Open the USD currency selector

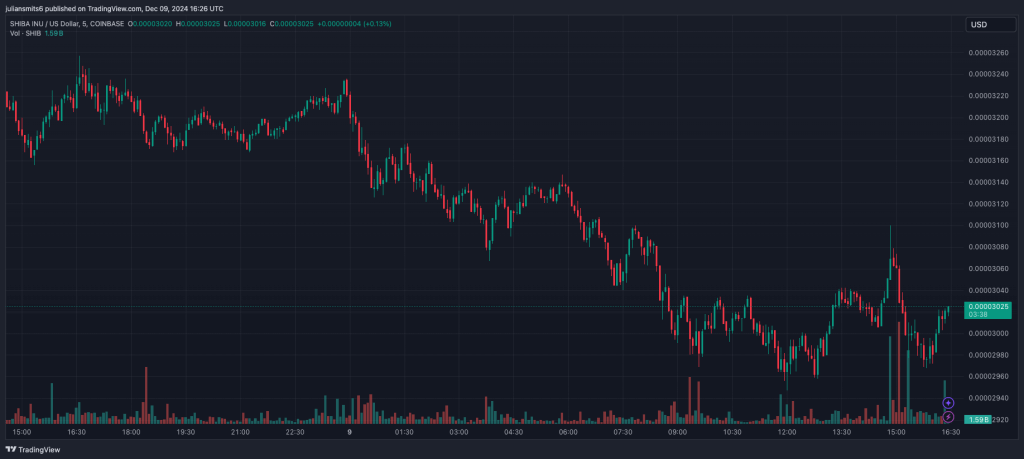pos(991,25)
